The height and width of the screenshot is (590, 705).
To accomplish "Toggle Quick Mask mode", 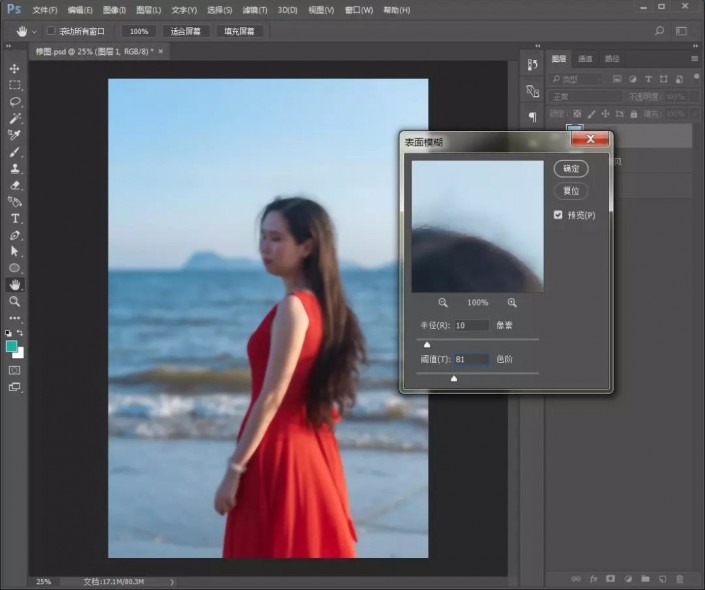I will [14, 370].
